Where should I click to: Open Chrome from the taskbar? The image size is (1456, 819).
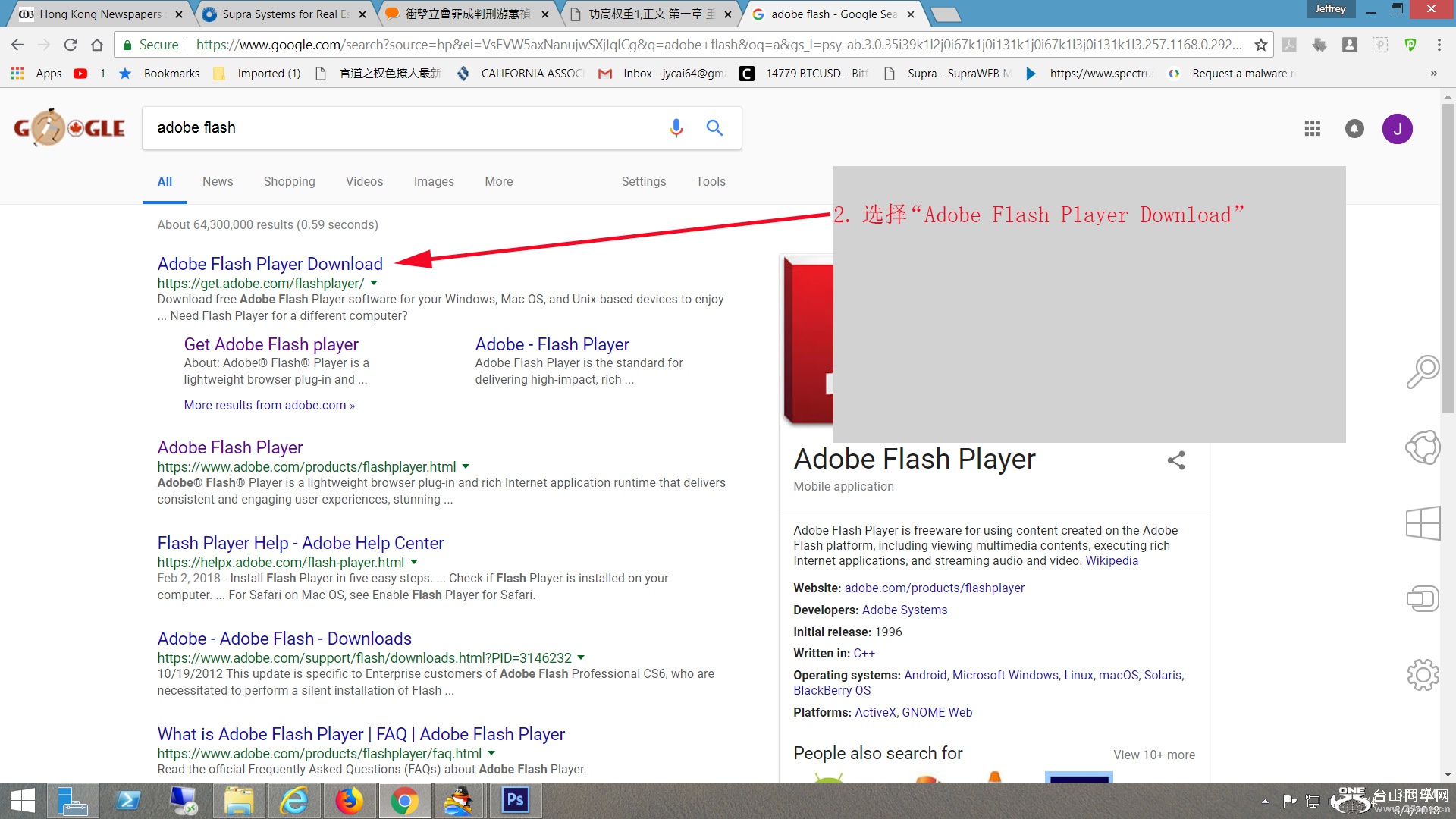point(404,801)
